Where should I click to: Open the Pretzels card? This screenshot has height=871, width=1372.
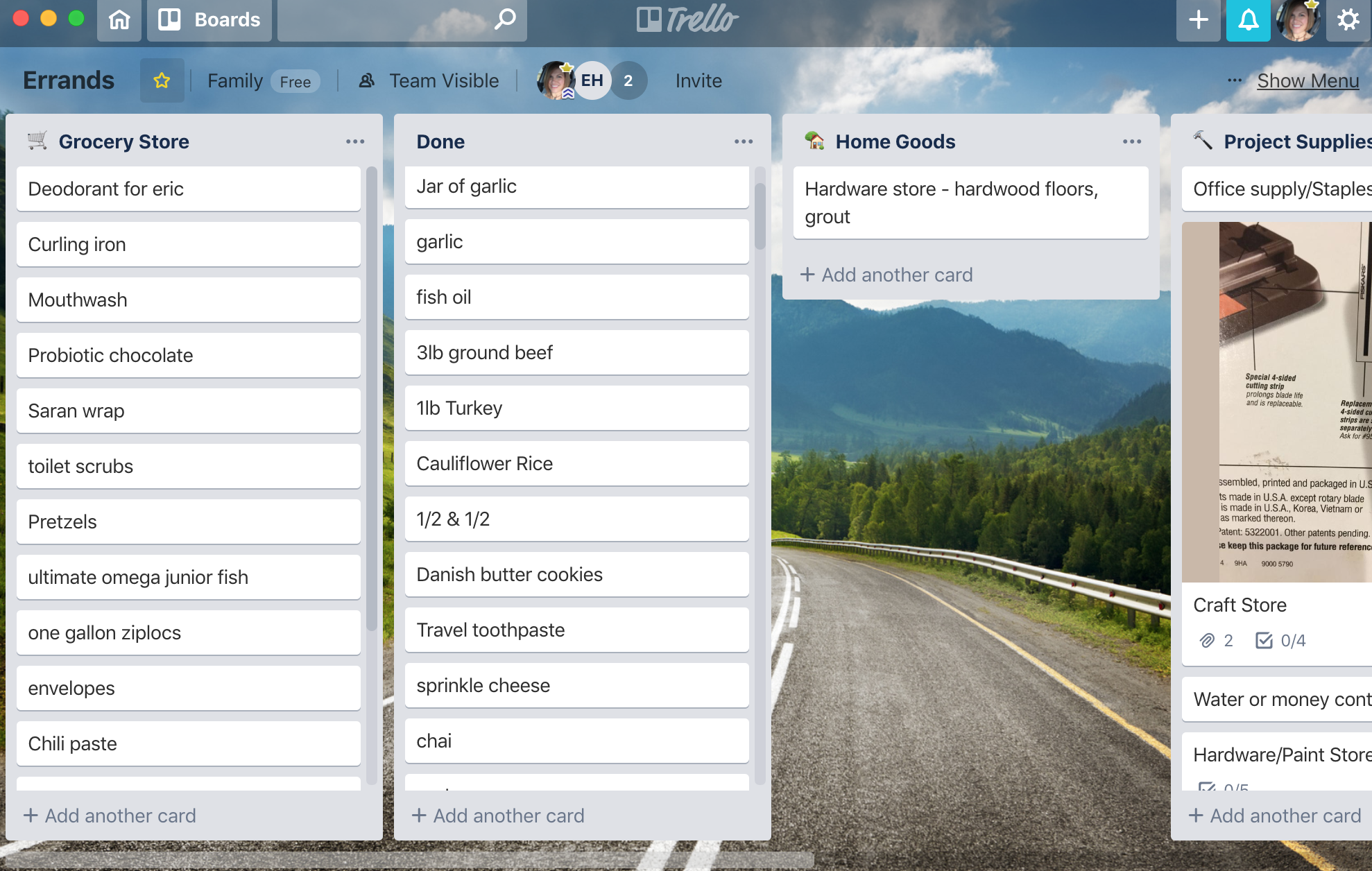coord(189,521)
